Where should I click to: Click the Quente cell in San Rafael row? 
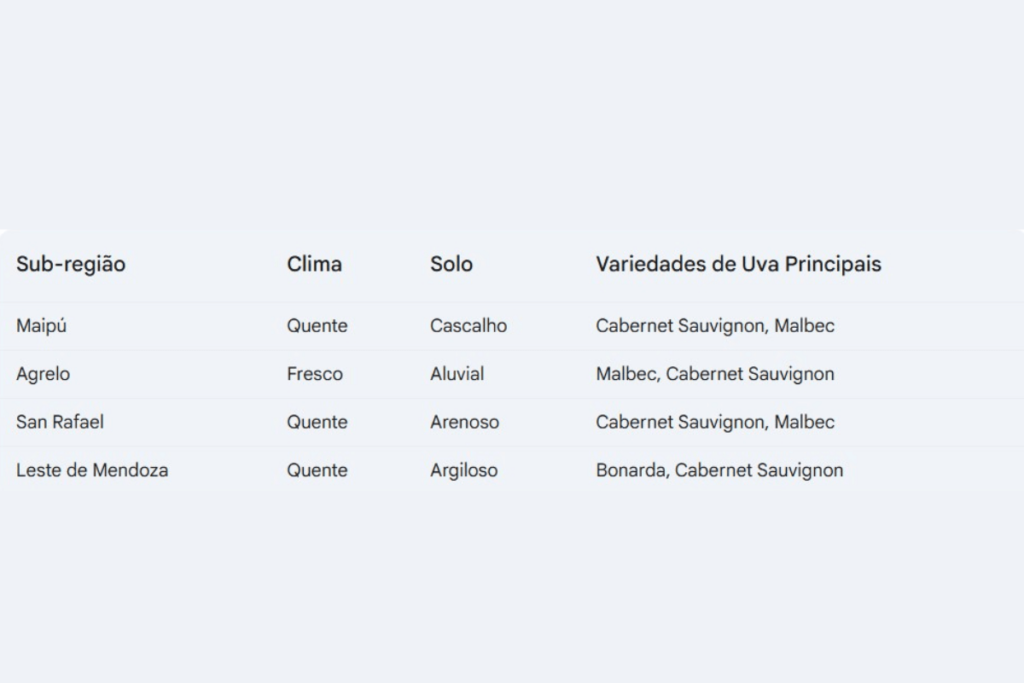[317, 422]
